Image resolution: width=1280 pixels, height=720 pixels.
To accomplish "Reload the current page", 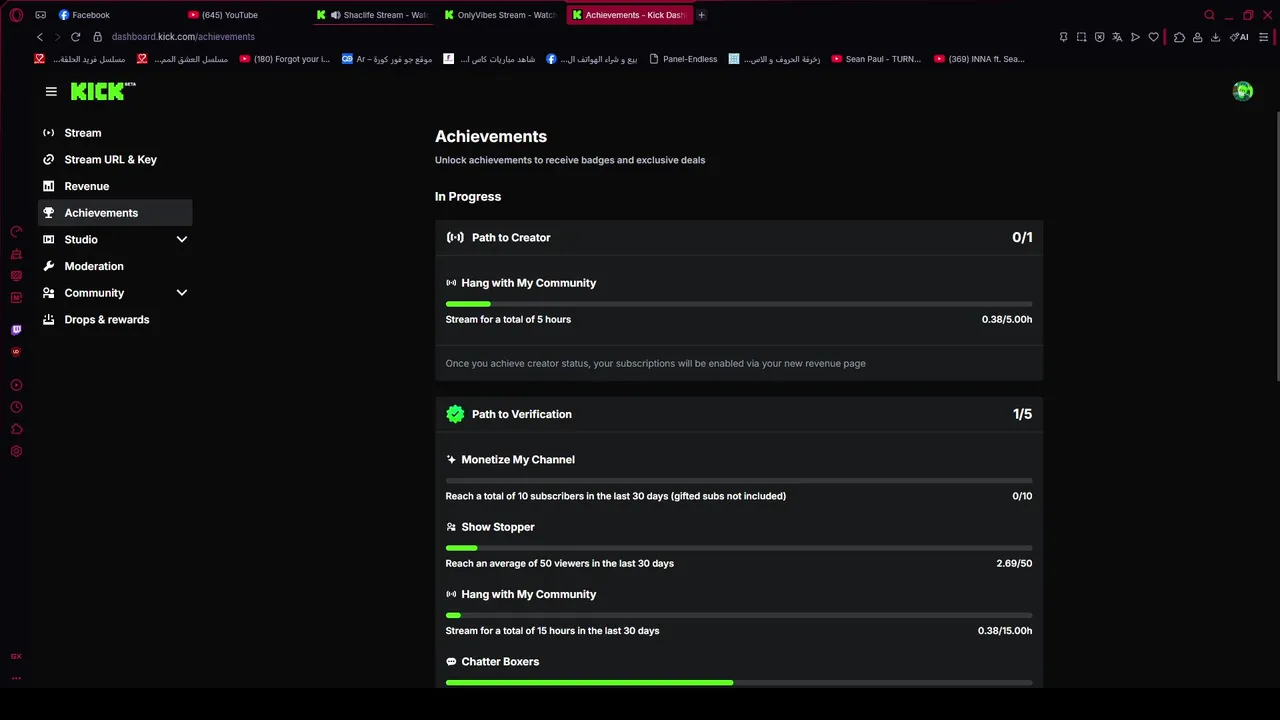I will (75, 37).
